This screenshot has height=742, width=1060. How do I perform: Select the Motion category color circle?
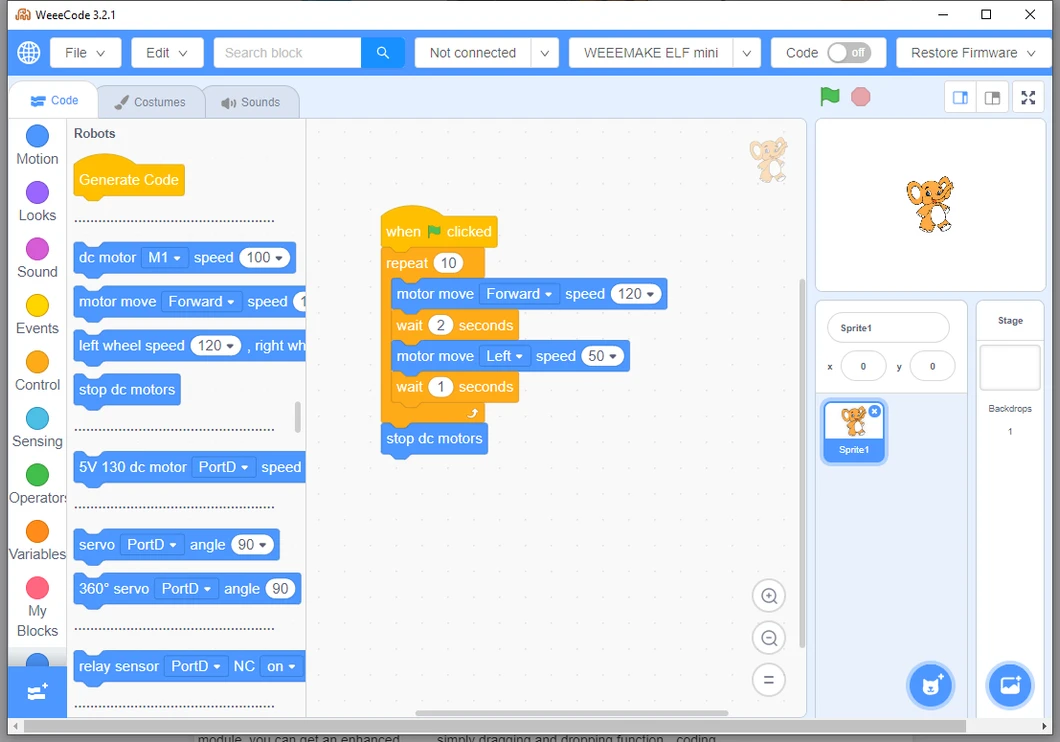point(37,136)
